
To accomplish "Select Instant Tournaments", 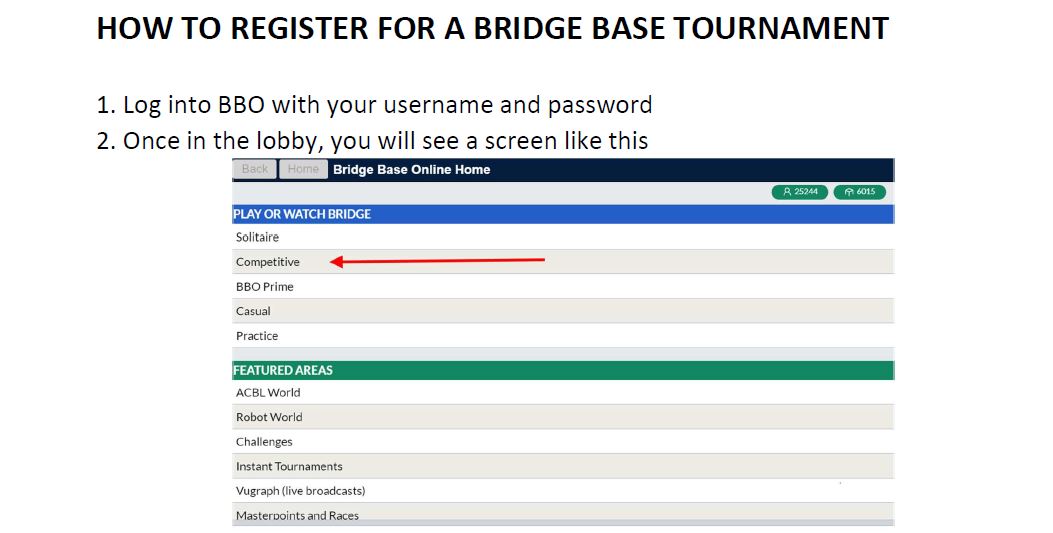I will 563,467.
